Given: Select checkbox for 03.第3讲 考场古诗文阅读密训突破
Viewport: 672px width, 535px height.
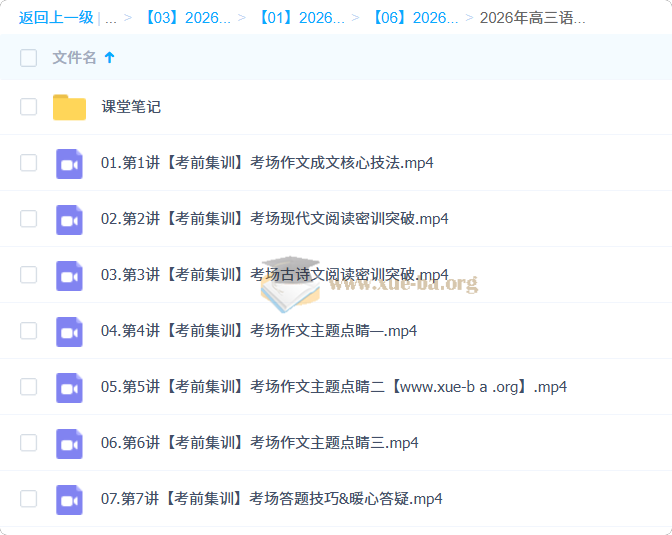Looking at the screenshot, I should [x=28, y=275].
